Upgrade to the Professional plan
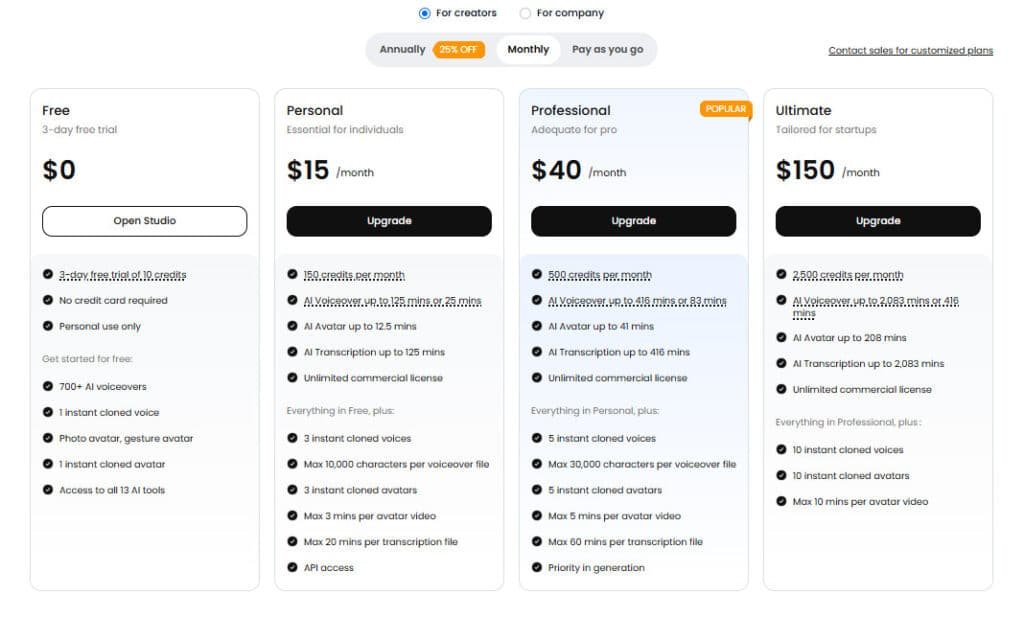 [x=633, y=221]
